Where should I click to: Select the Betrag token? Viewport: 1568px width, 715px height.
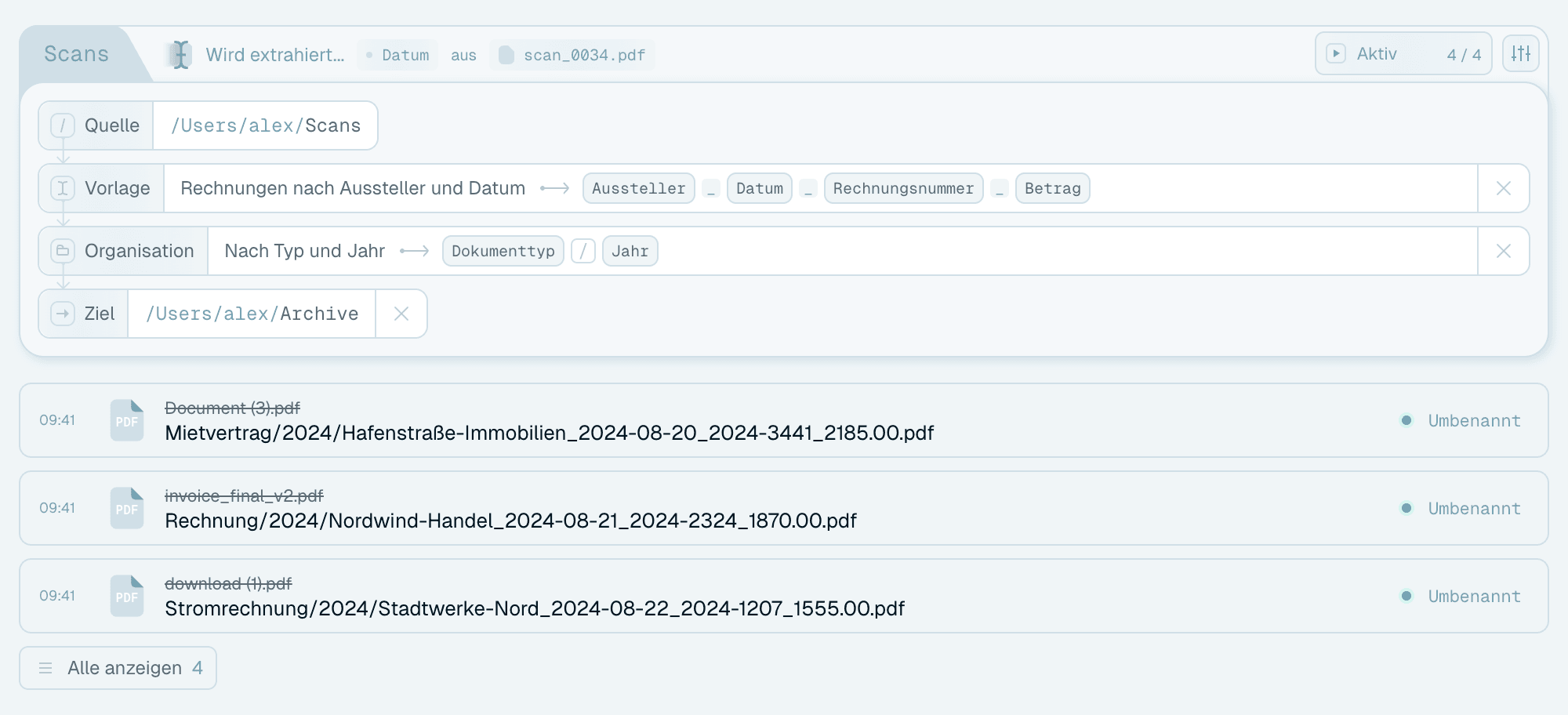(x=1053, y=188)
